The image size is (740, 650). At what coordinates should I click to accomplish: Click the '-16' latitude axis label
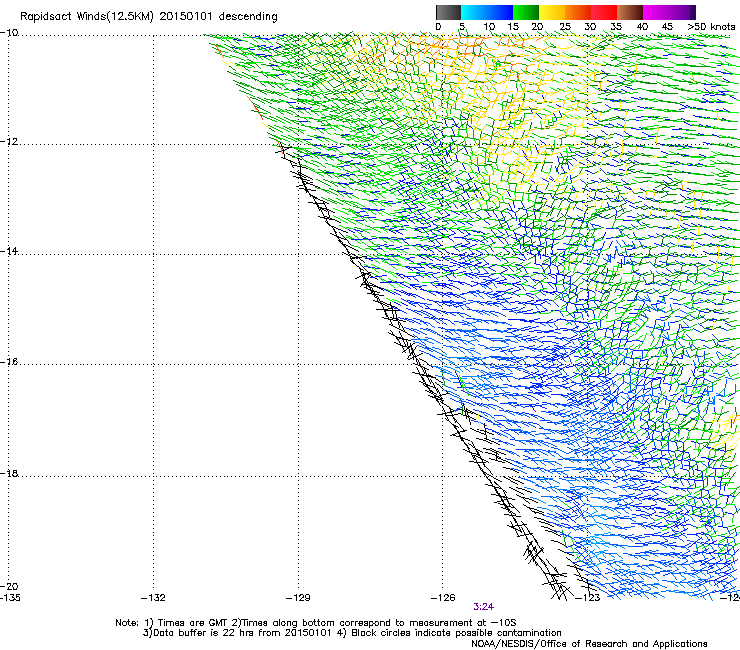9,362
